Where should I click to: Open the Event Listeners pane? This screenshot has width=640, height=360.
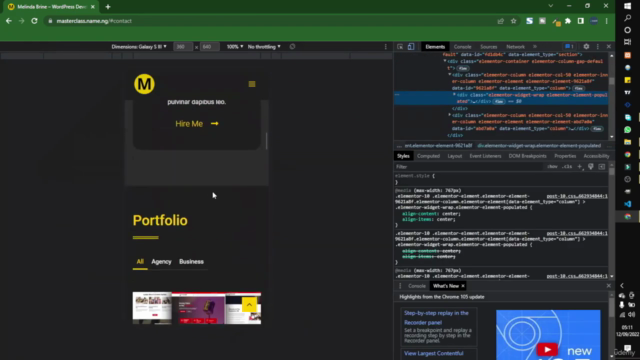[x=485, y=156]
